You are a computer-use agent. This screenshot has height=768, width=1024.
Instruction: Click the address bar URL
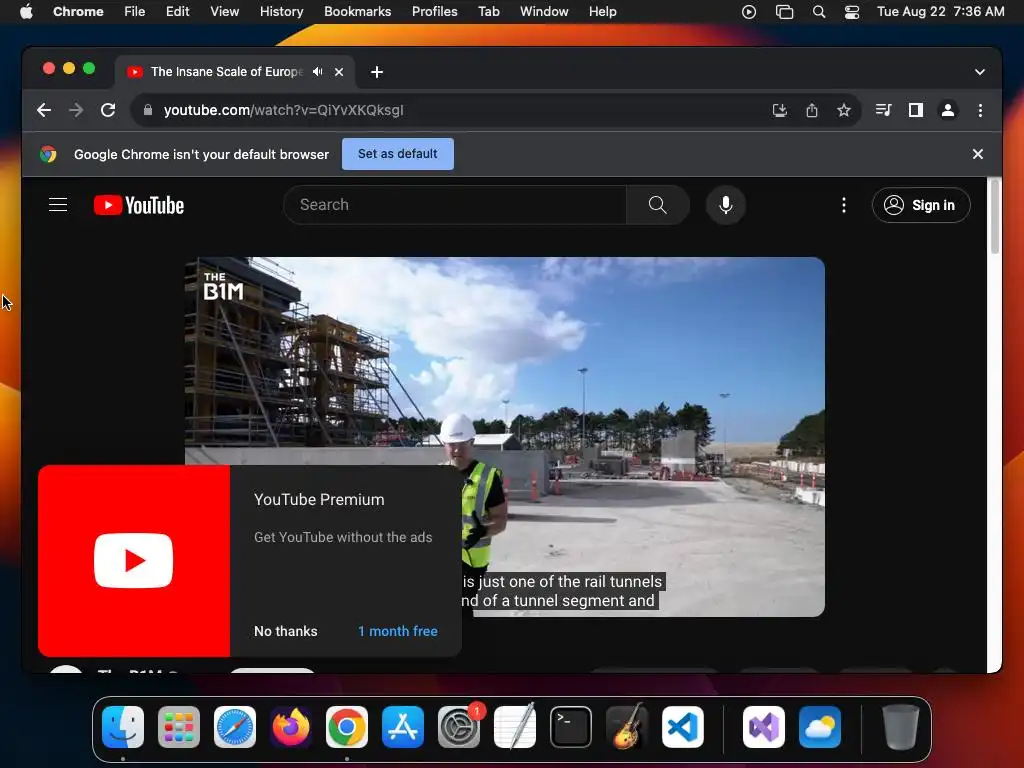point(283,110)
